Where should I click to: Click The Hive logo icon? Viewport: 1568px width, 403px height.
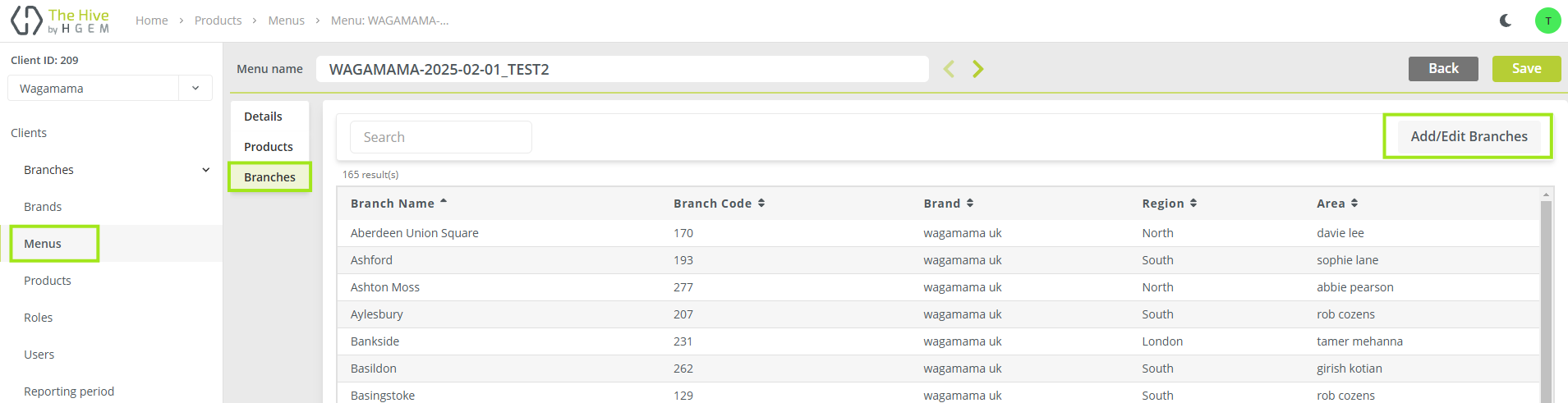[x=26, y=21]
